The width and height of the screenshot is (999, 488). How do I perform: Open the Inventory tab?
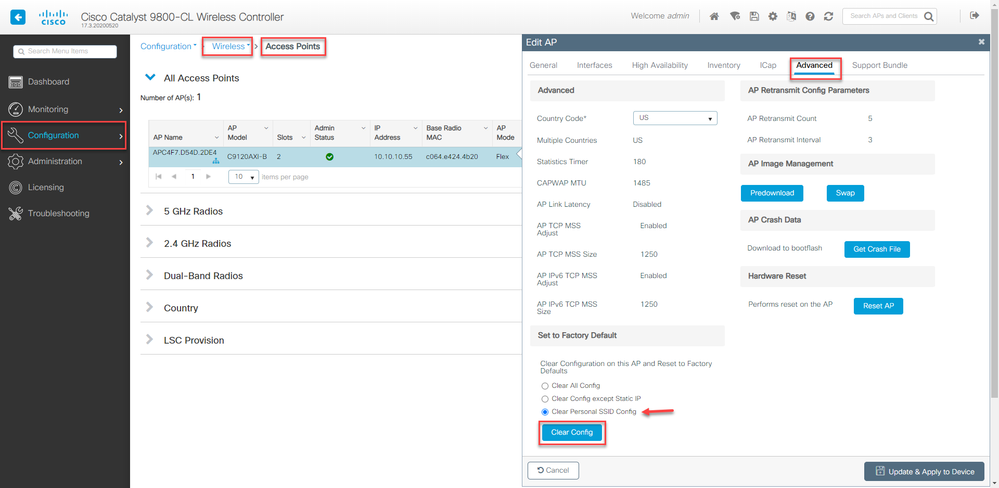pyautogui.click(x=724, y=65)
